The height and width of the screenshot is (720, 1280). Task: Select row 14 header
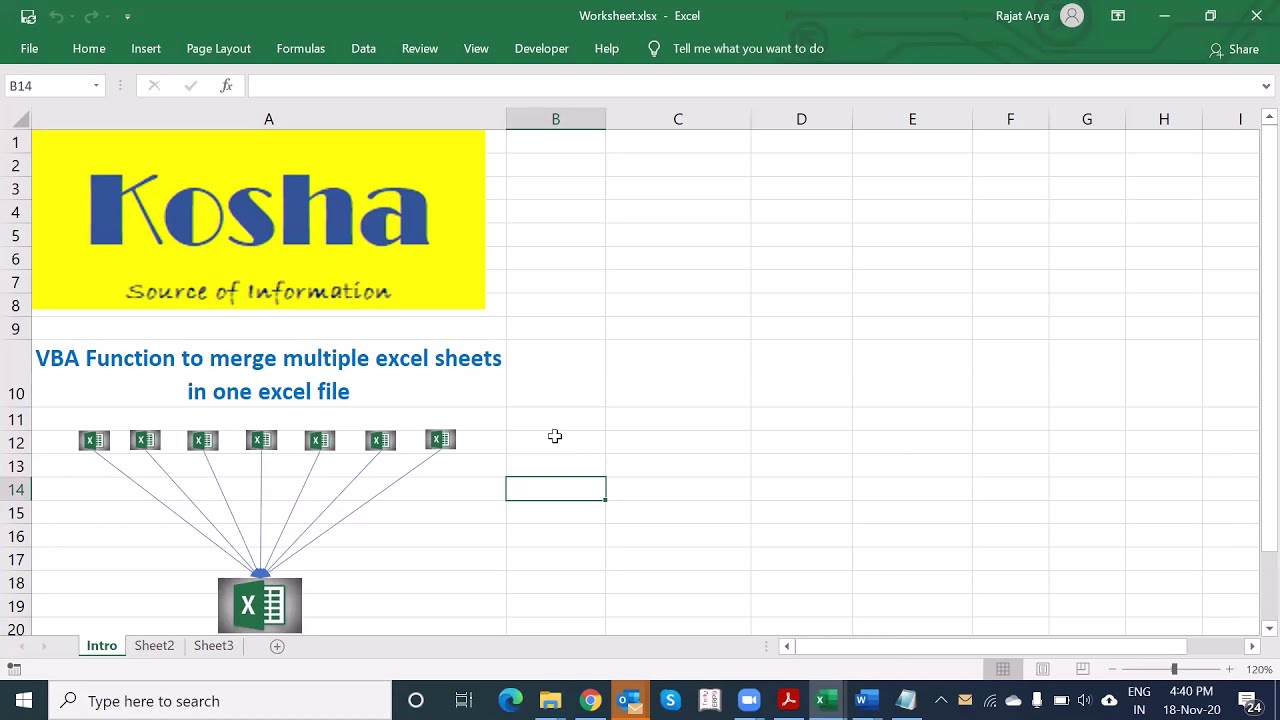pos(15,489)
